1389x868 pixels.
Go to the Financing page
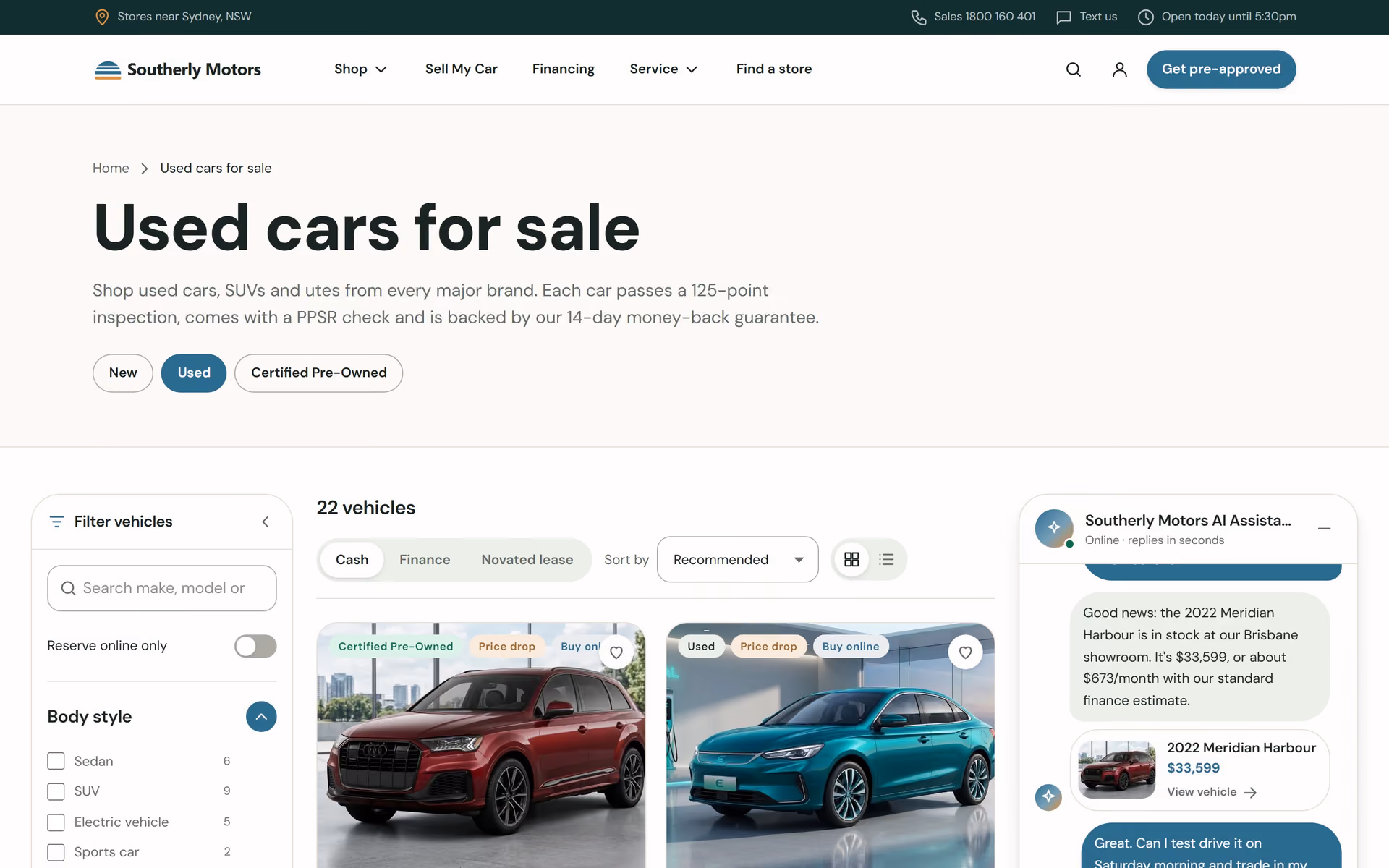coord(564,69)
